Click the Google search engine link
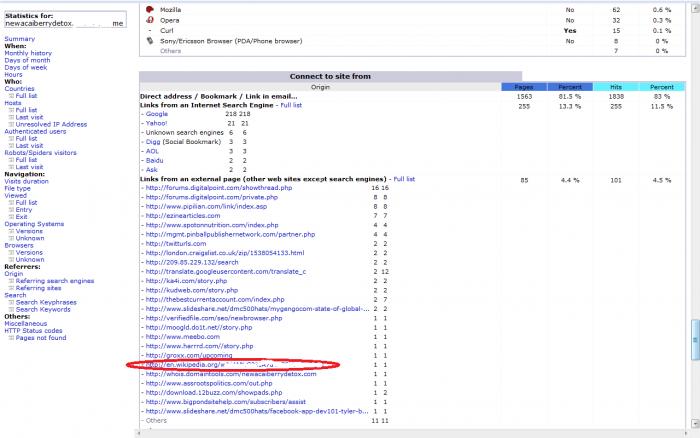The width and height of the screenshot is (700, 438). tap(156, 114)
